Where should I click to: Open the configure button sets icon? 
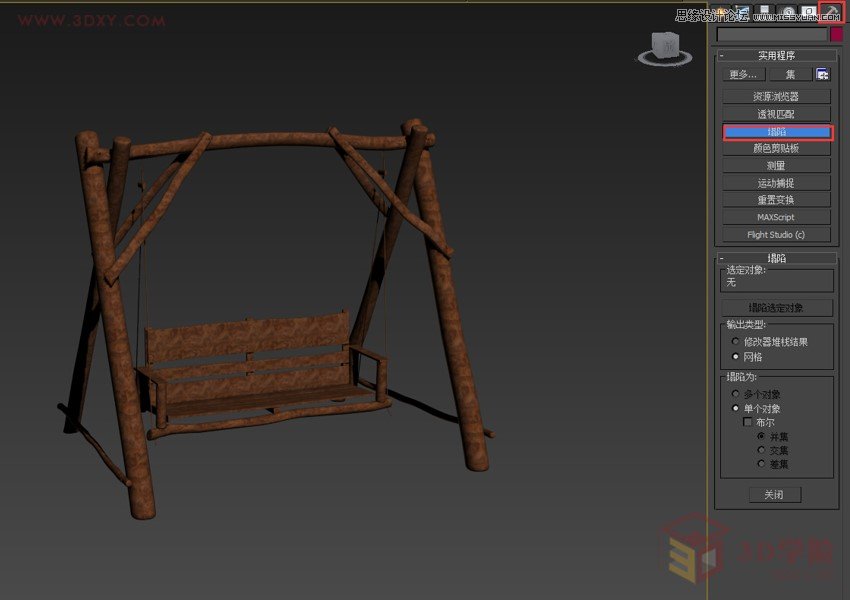[x=822, y=74]
